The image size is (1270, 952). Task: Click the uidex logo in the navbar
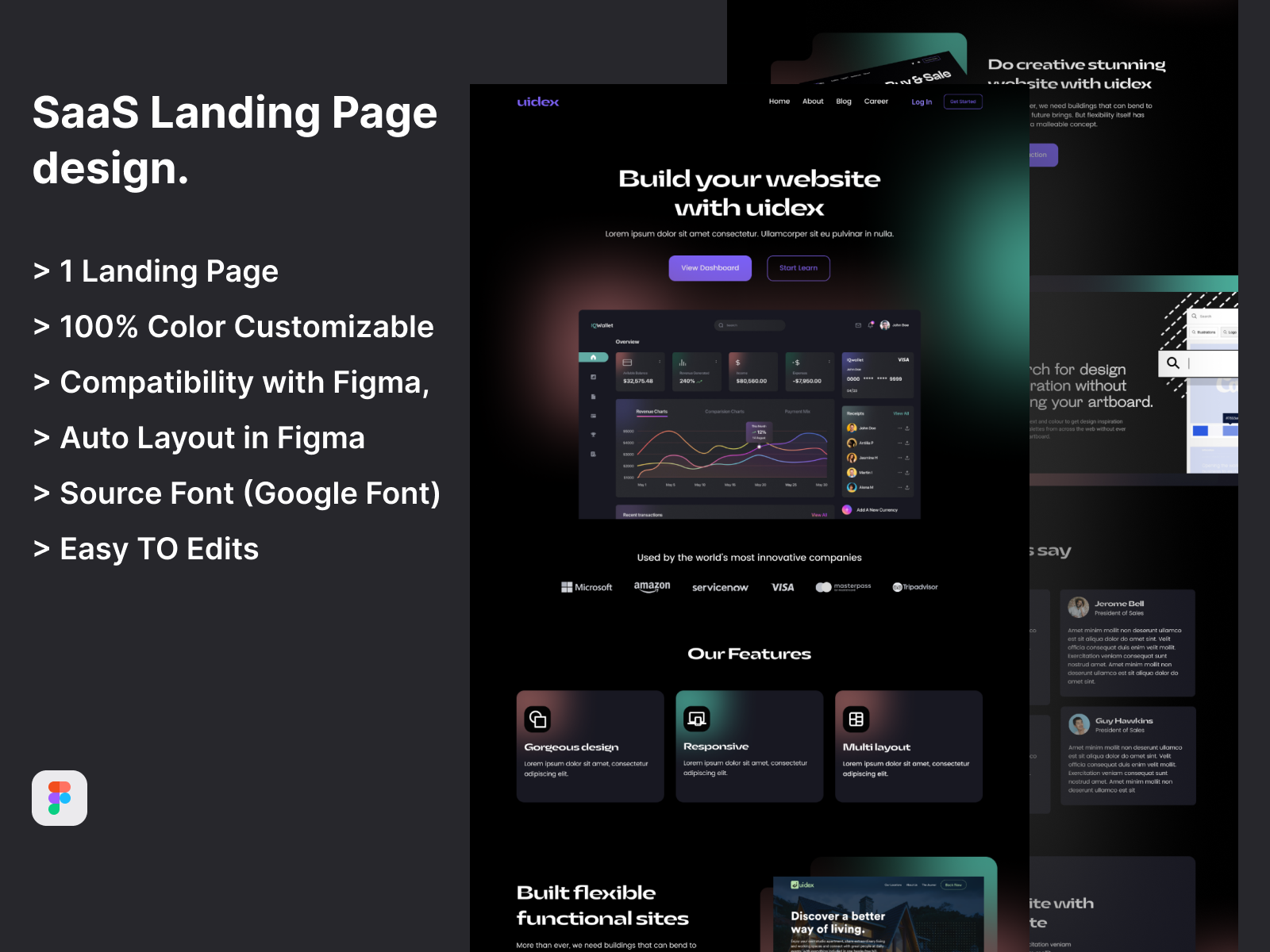(538, 102)
